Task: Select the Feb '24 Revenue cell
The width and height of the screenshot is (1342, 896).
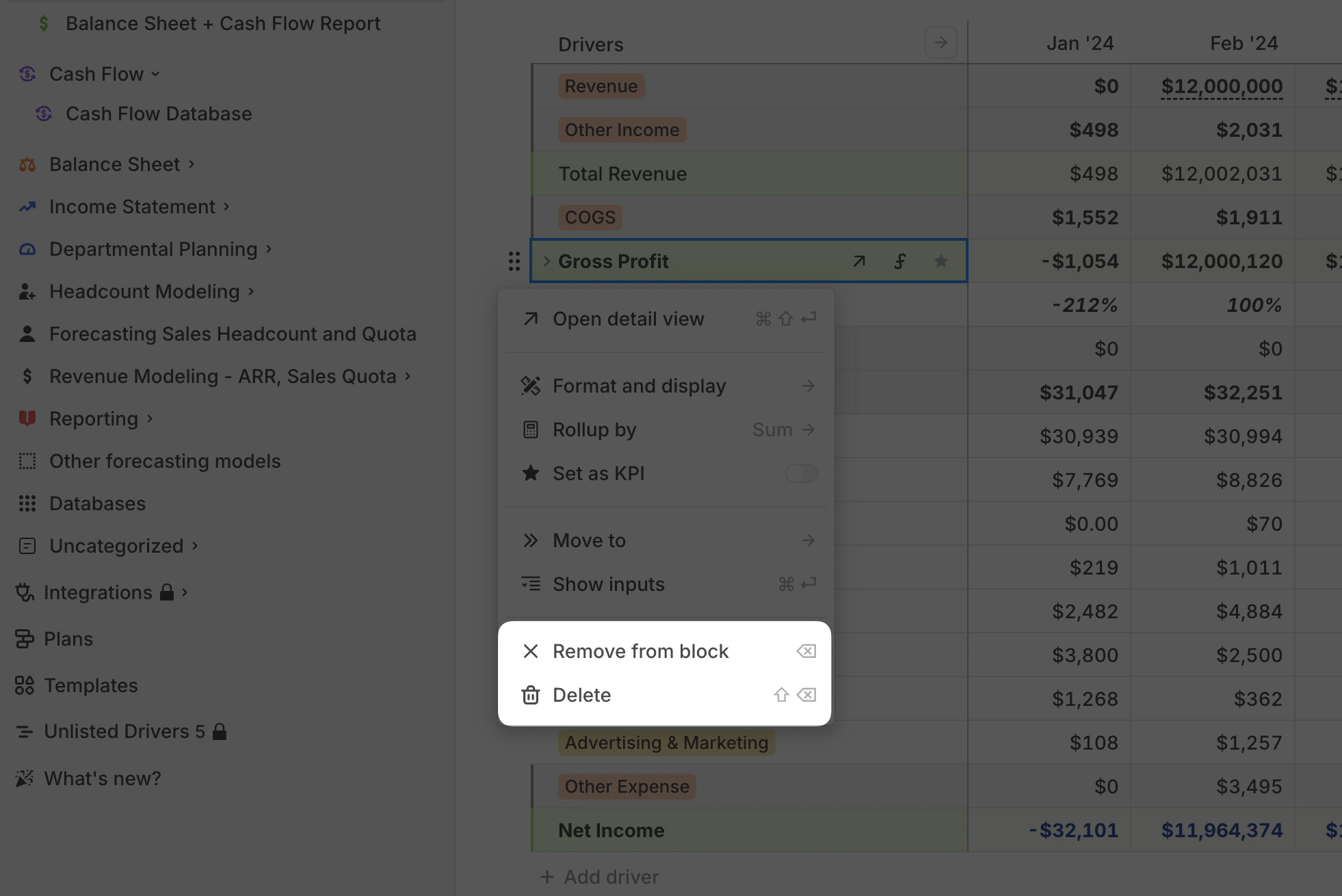Action: coord(1222,86)
